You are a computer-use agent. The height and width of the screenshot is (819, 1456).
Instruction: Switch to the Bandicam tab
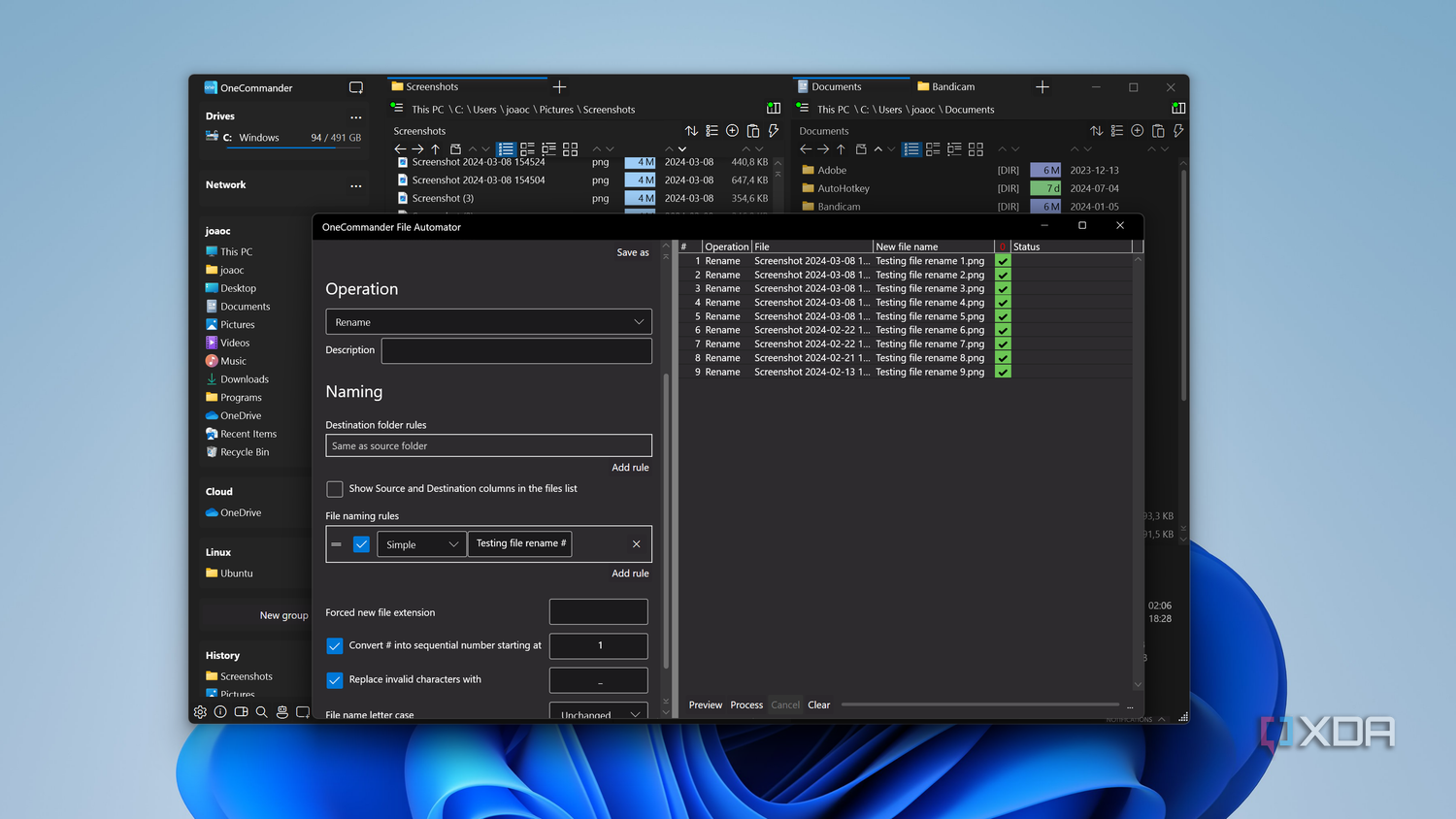947,86
